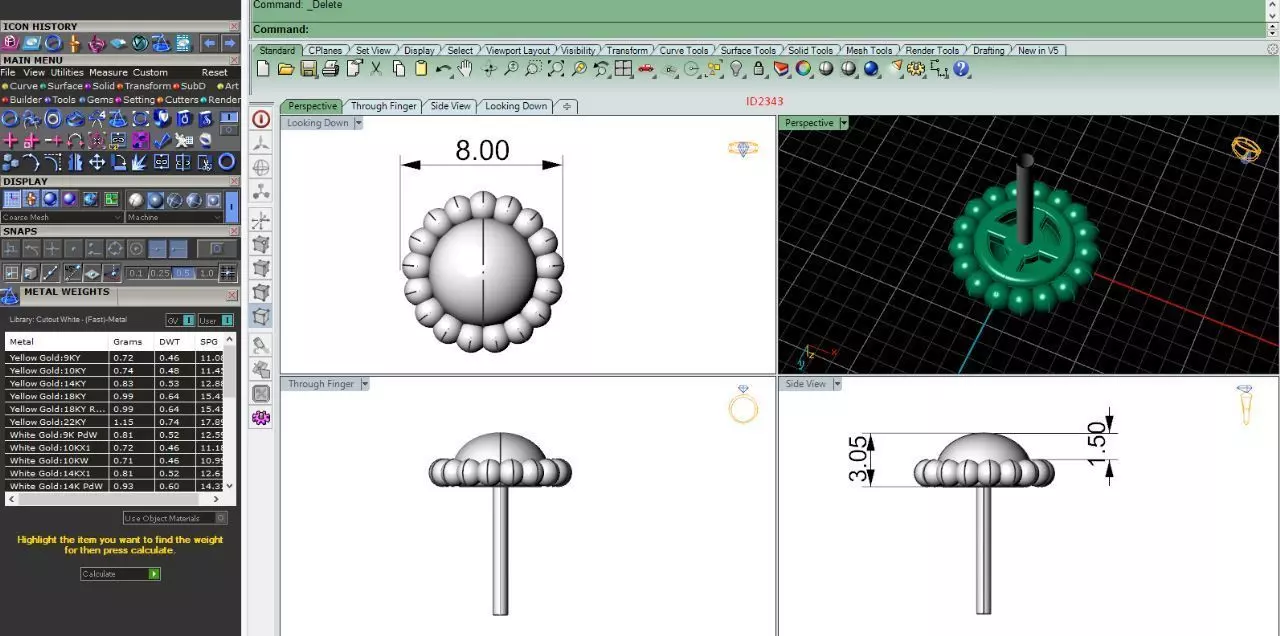This screenshot has height=636, width=1280.
Task: Toggle the blue switch in Display panel
Action: (x=233, y=206)
